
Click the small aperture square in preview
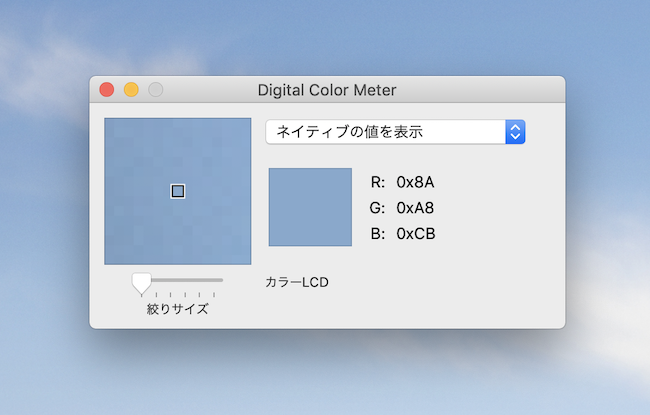coord(178,191)
